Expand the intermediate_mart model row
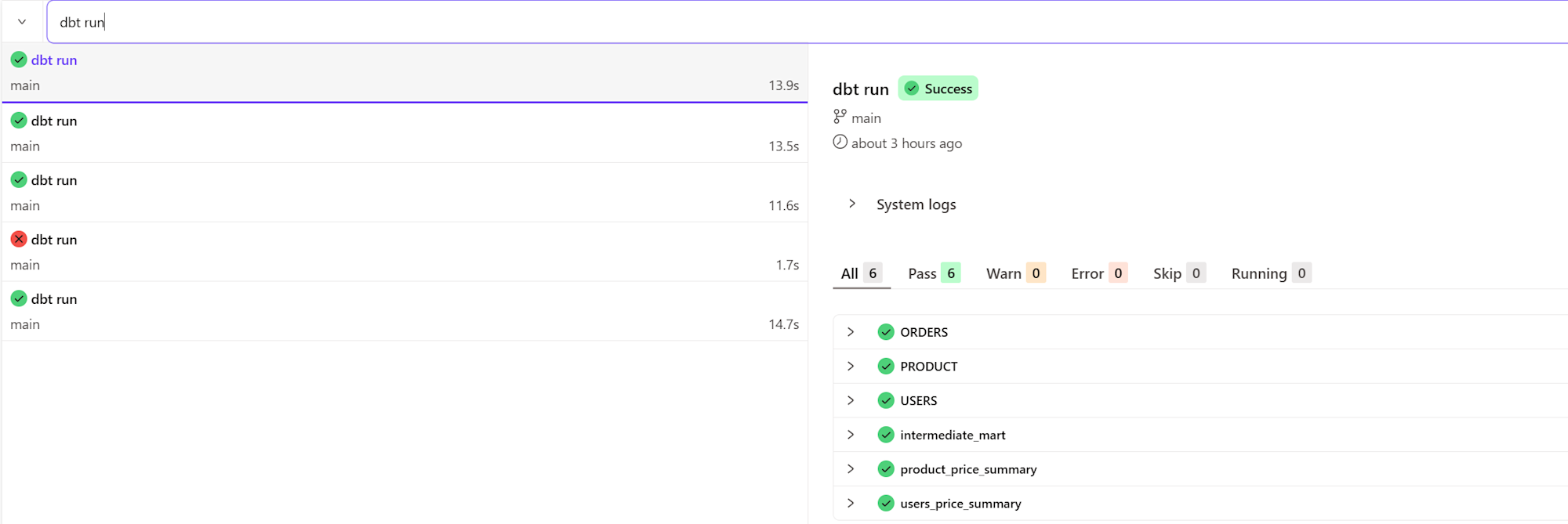This screenshot has width=1568, height=524. coord(851,435)
